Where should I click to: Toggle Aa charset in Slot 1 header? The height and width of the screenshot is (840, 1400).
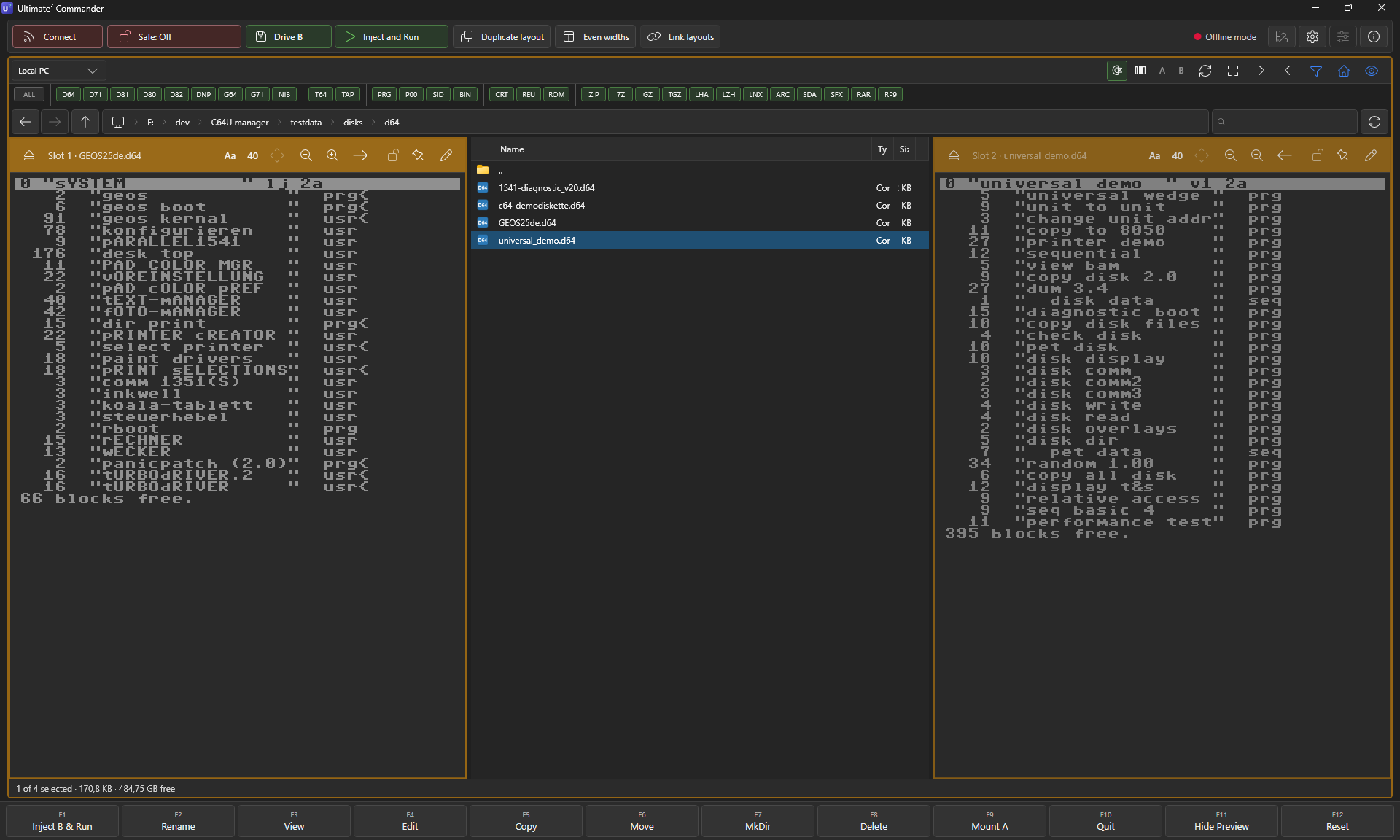tap(230, 155)
